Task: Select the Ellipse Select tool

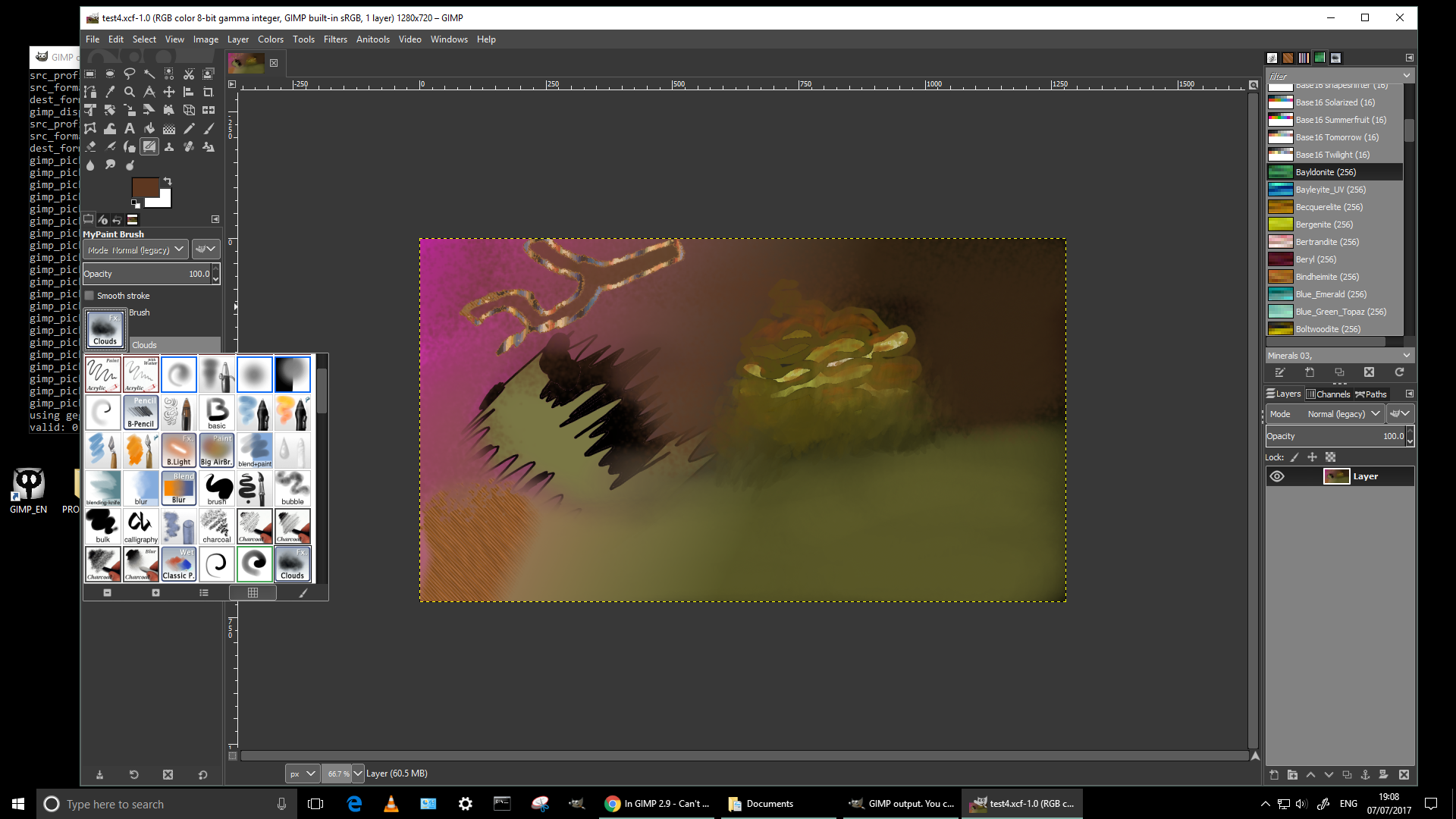Action: [x=110, y=74]
